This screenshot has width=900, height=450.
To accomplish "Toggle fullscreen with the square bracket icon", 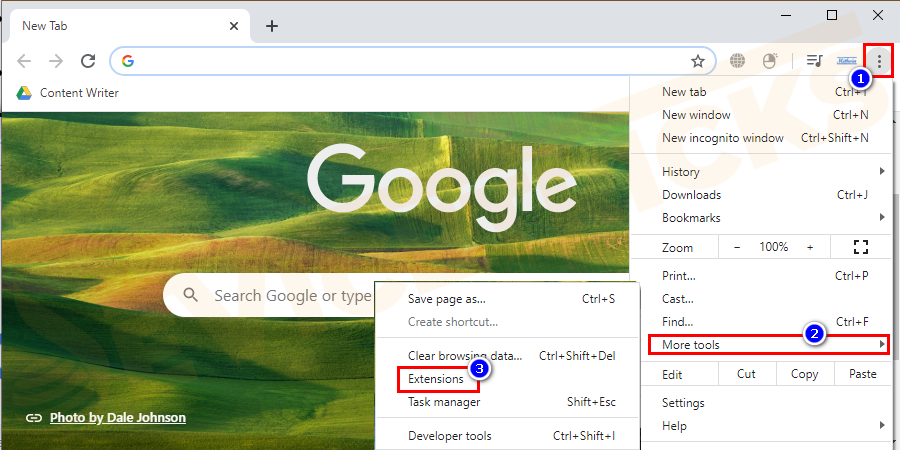I will pyautogui.click(x=861, y=247).
